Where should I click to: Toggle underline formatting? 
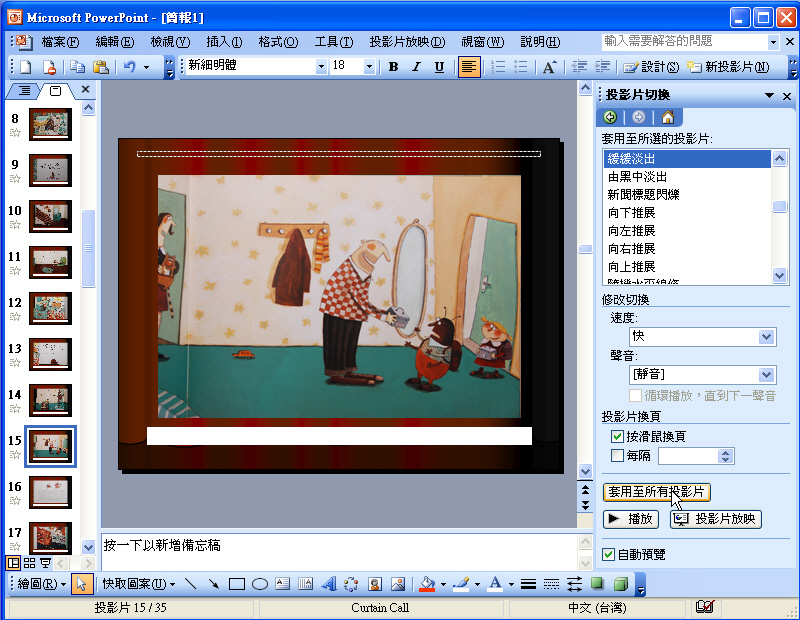tap(439, 67)
